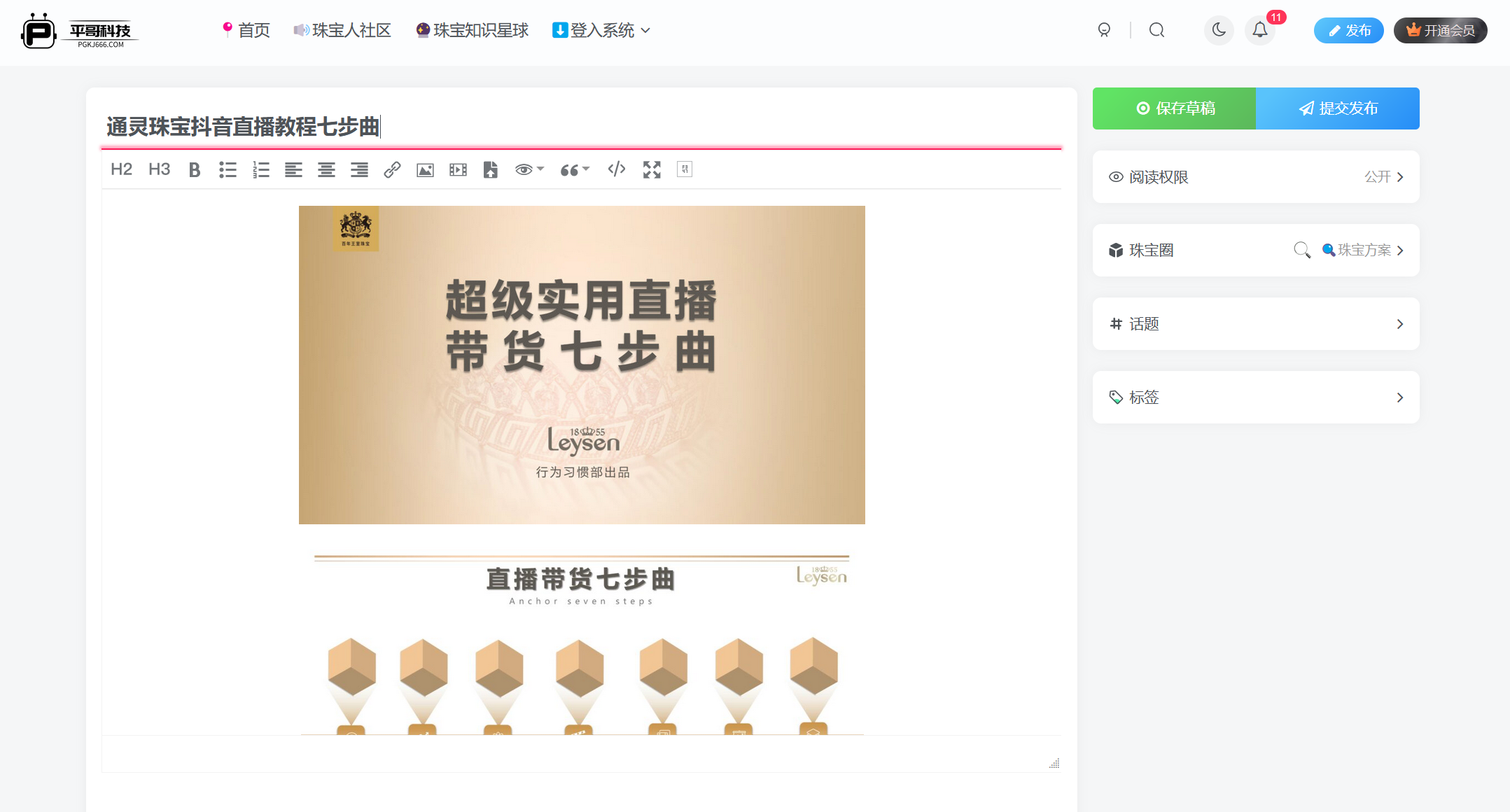Insert a hyperlink in the editor
The image size is (1510, 812).
391,169
